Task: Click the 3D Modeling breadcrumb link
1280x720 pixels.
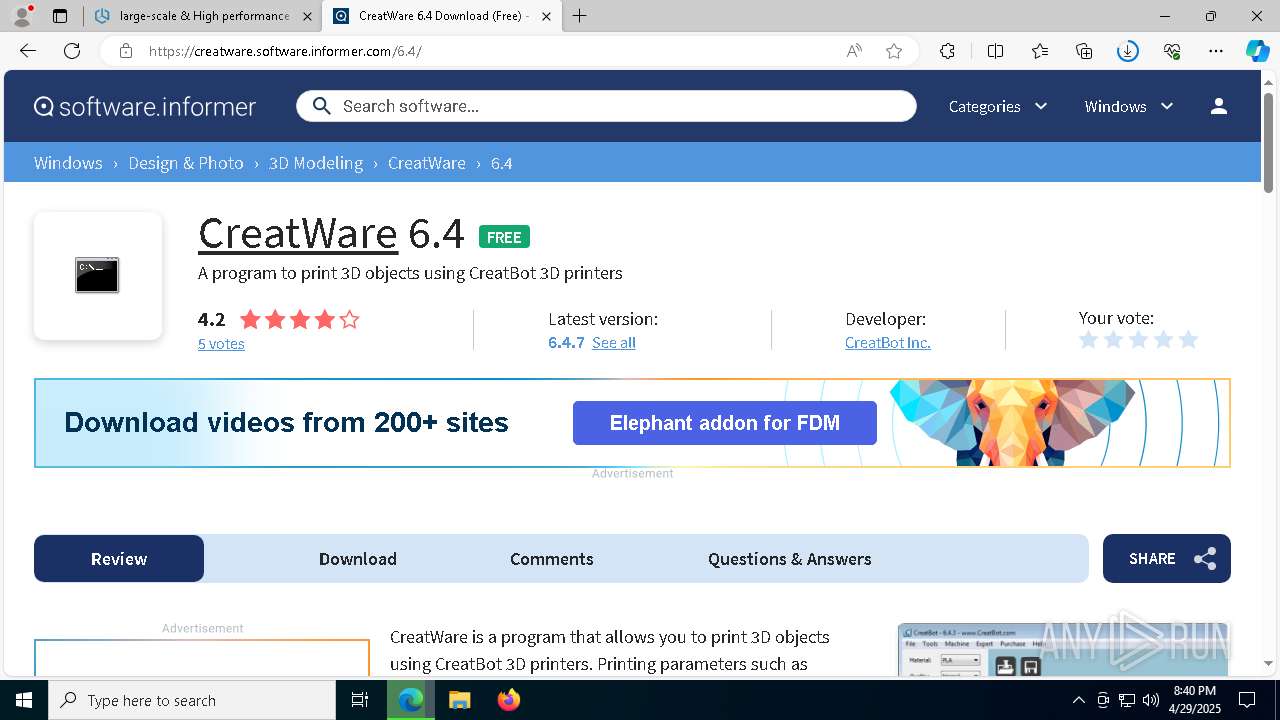Action: [316, 163]
